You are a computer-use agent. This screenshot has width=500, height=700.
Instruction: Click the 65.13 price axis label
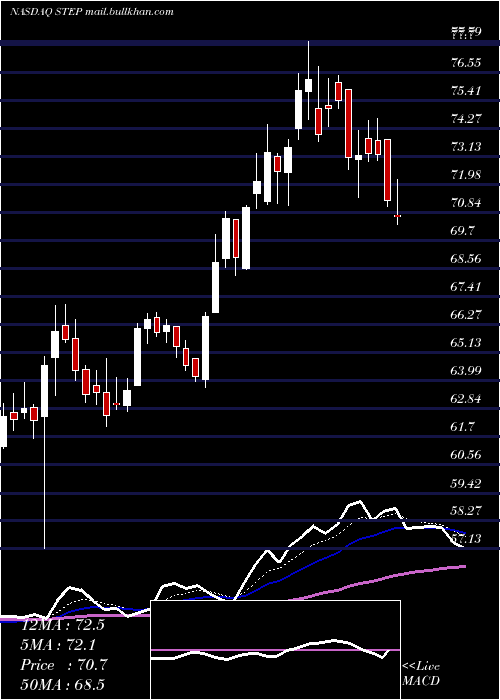466,342
